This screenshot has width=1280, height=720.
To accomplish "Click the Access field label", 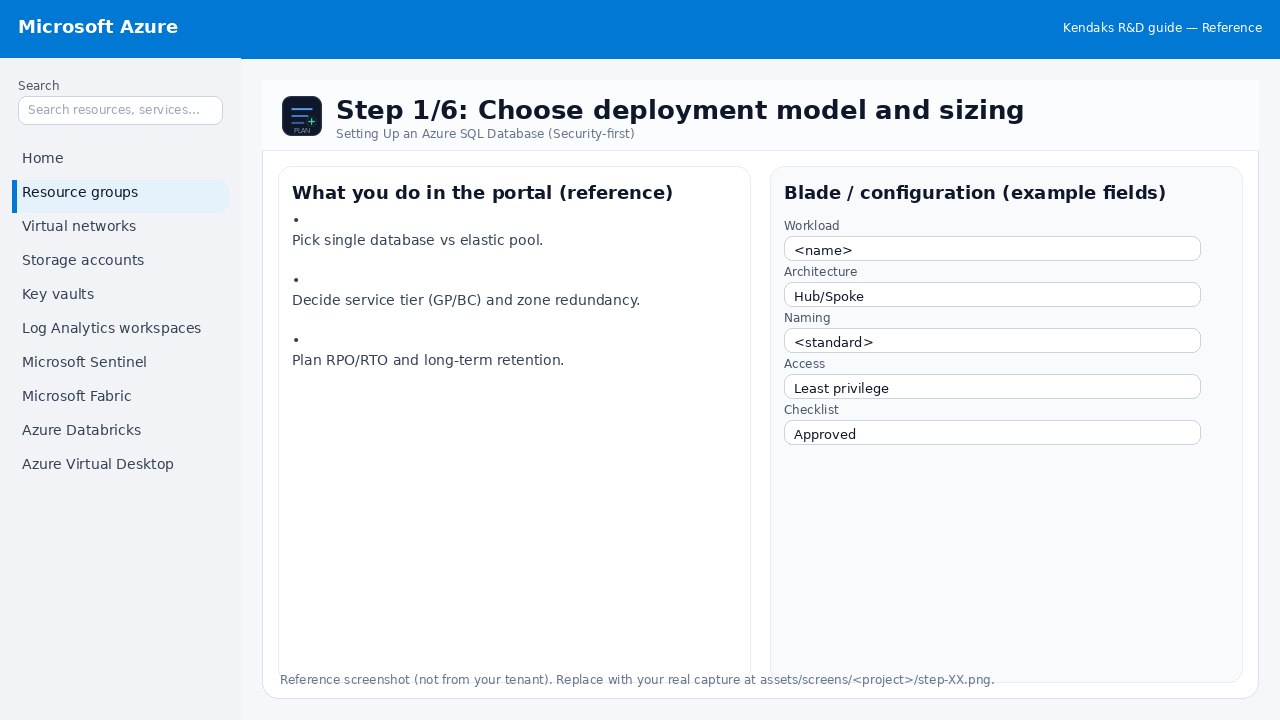I will tap(804, 364).
